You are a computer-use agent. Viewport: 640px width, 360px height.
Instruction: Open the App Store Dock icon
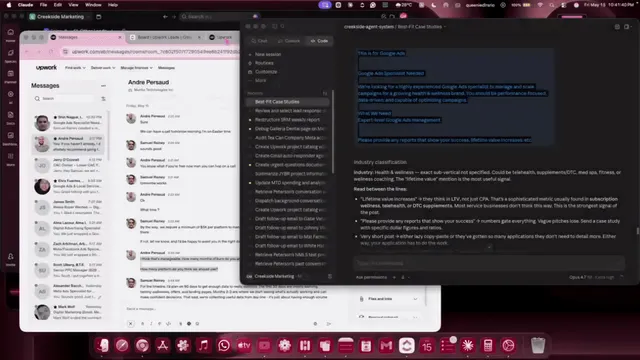(x=162, y=345)
